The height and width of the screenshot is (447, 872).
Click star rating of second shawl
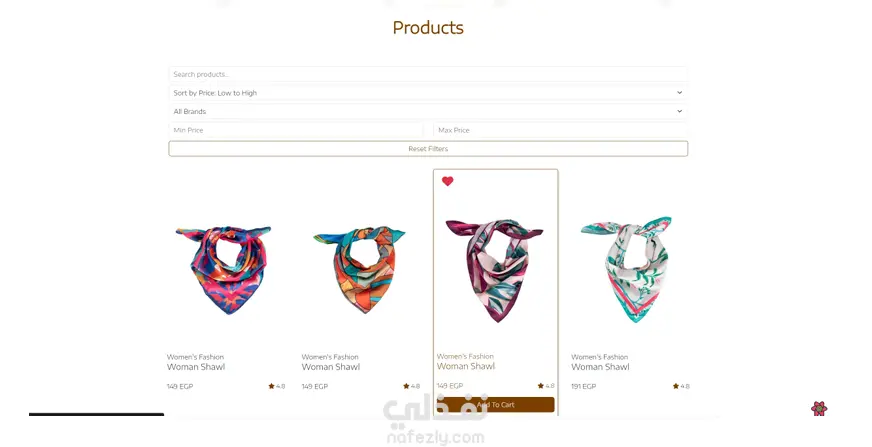[x=412, y=386]
